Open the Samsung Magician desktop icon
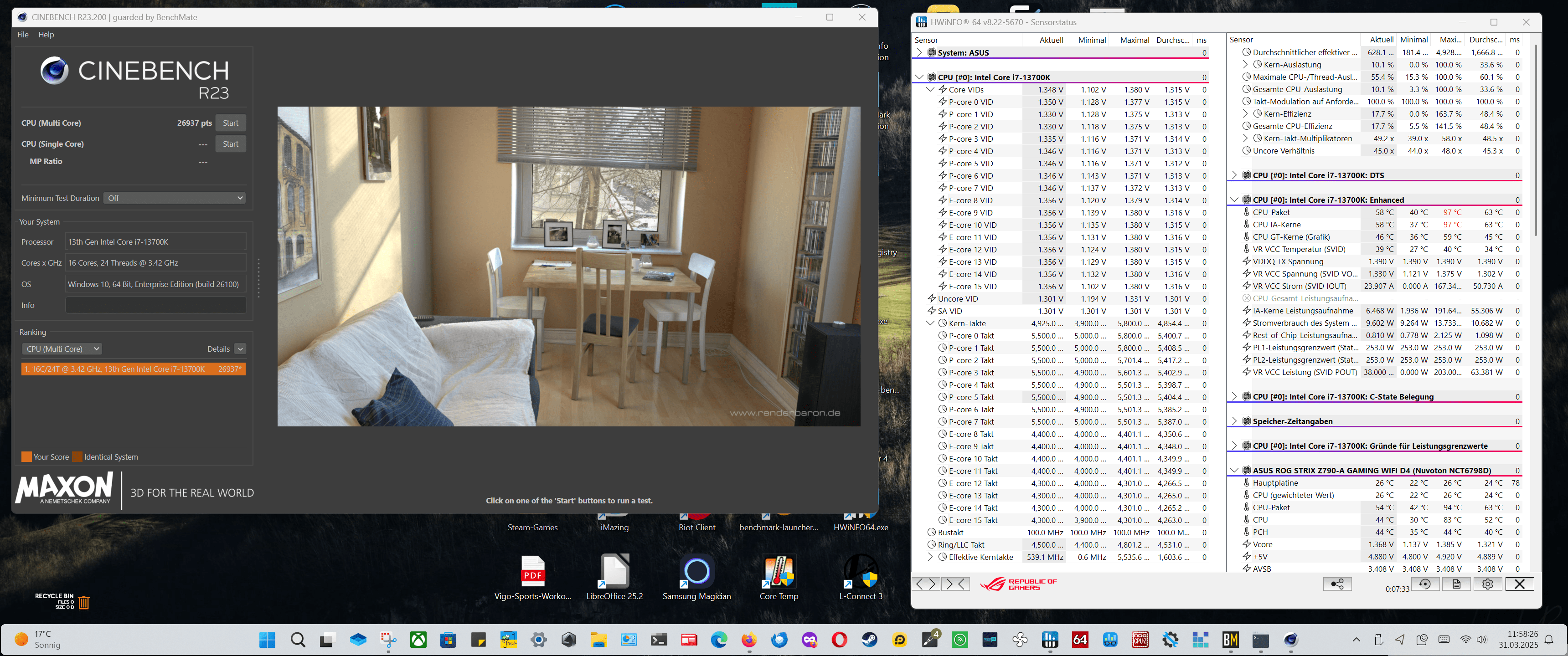Viewport: 1568px width, 656px height. [x=696, y=578]
